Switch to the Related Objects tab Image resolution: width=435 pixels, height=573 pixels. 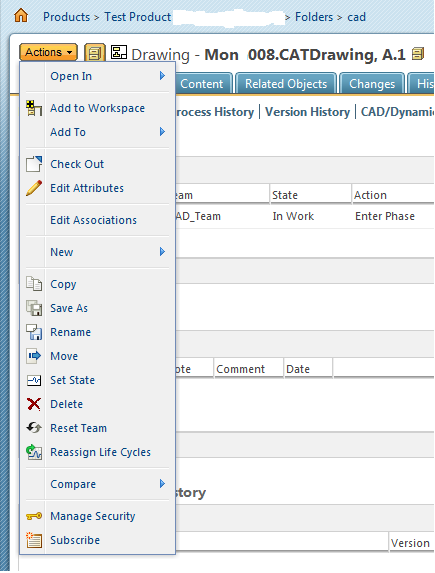pyautogui.click(x=286, y=84)
